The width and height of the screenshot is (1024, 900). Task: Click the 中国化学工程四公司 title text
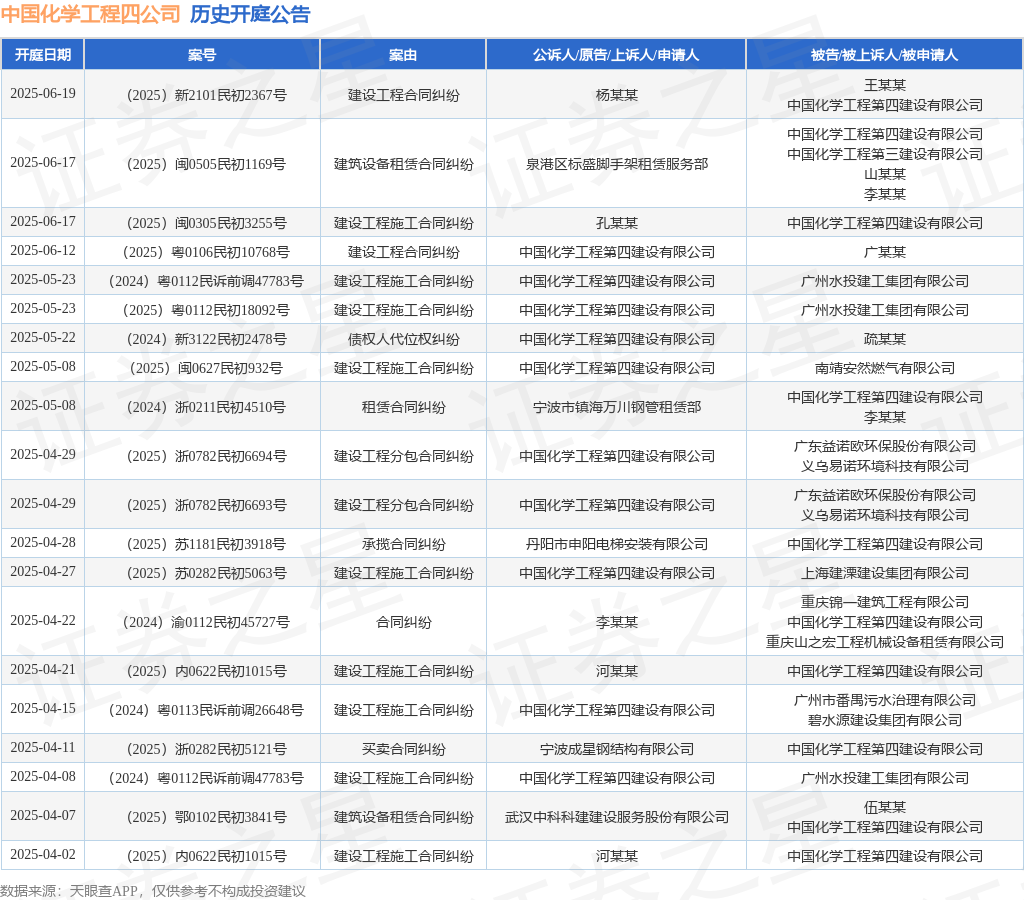(90, 14)
